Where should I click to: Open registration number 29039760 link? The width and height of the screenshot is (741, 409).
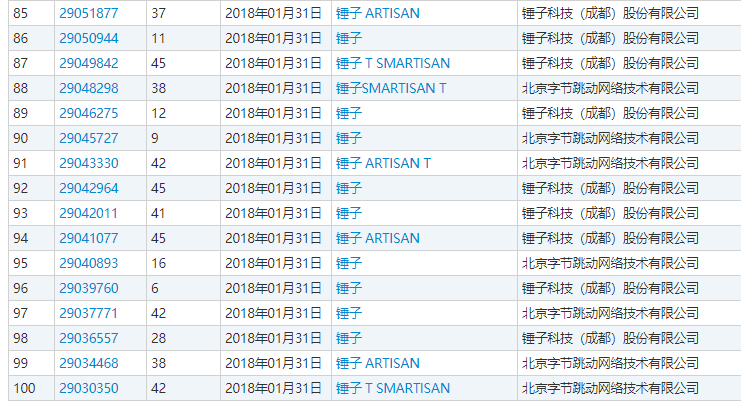point(88,288)
